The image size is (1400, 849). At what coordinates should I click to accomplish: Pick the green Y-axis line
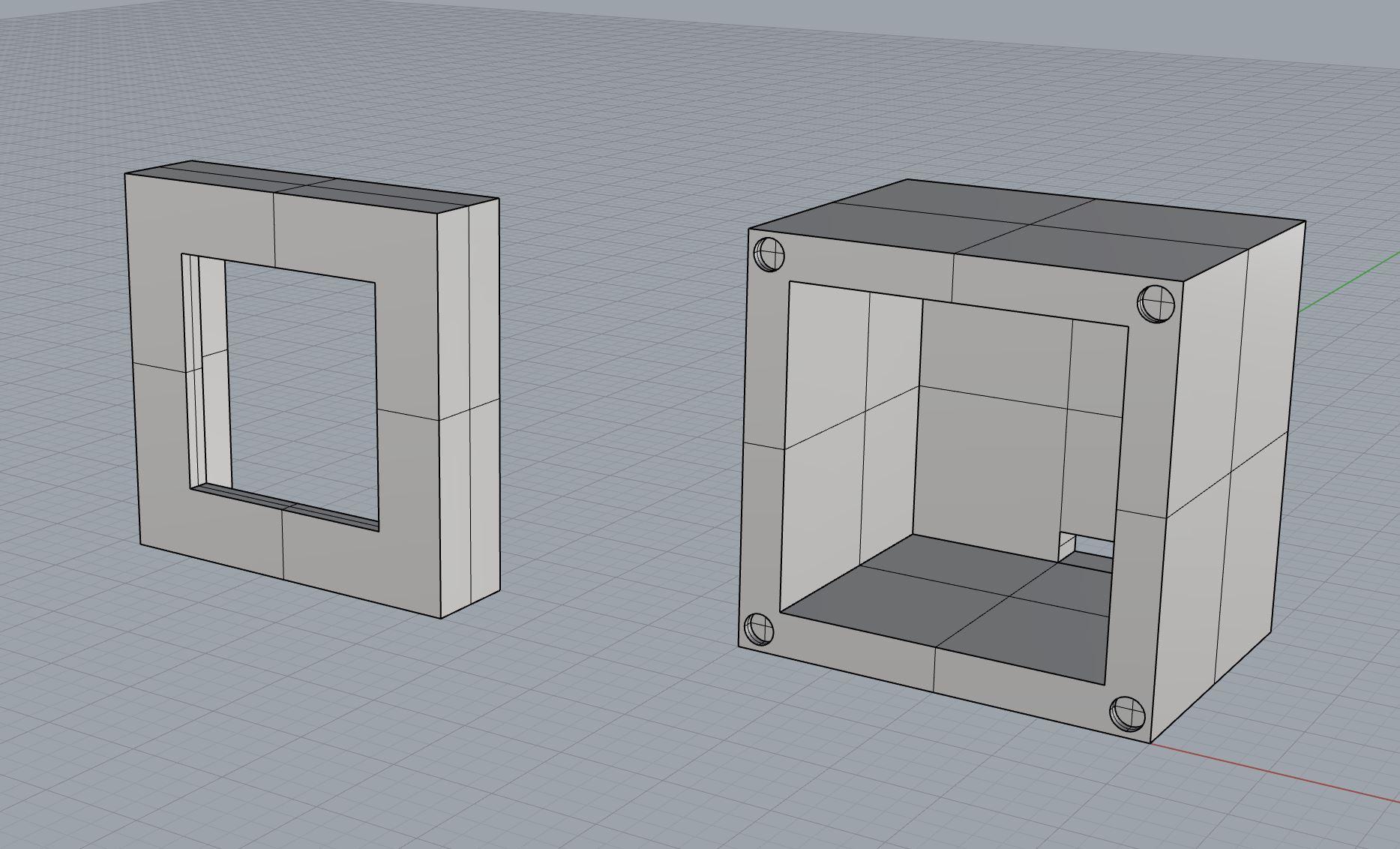pyautogui.click(x=1351, y=281)
